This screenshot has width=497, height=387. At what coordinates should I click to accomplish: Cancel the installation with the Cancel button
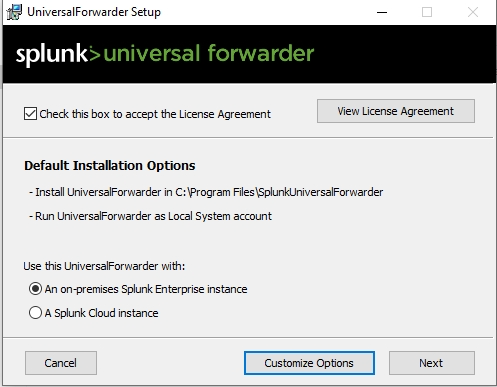coord(61,363)
